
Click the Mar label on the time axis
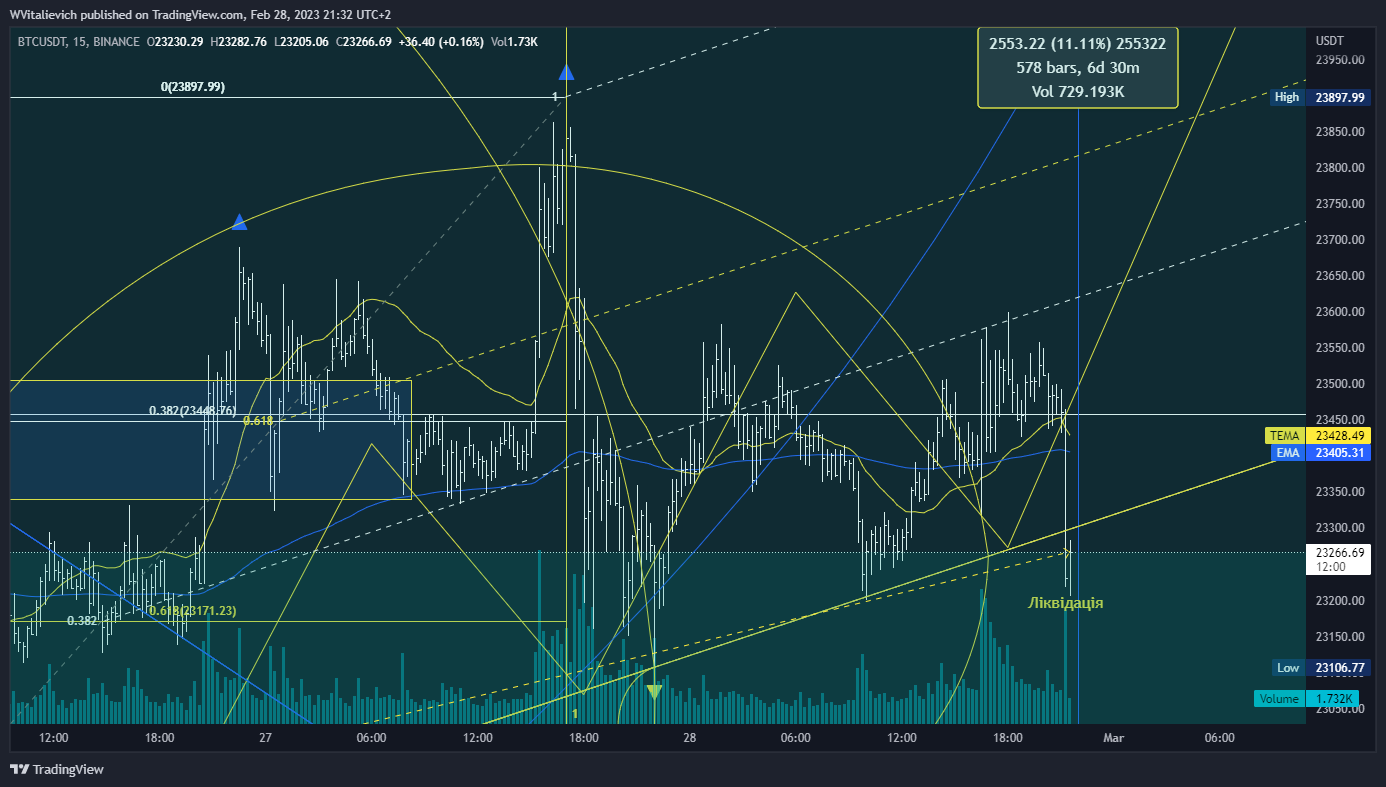[1113, 738]
